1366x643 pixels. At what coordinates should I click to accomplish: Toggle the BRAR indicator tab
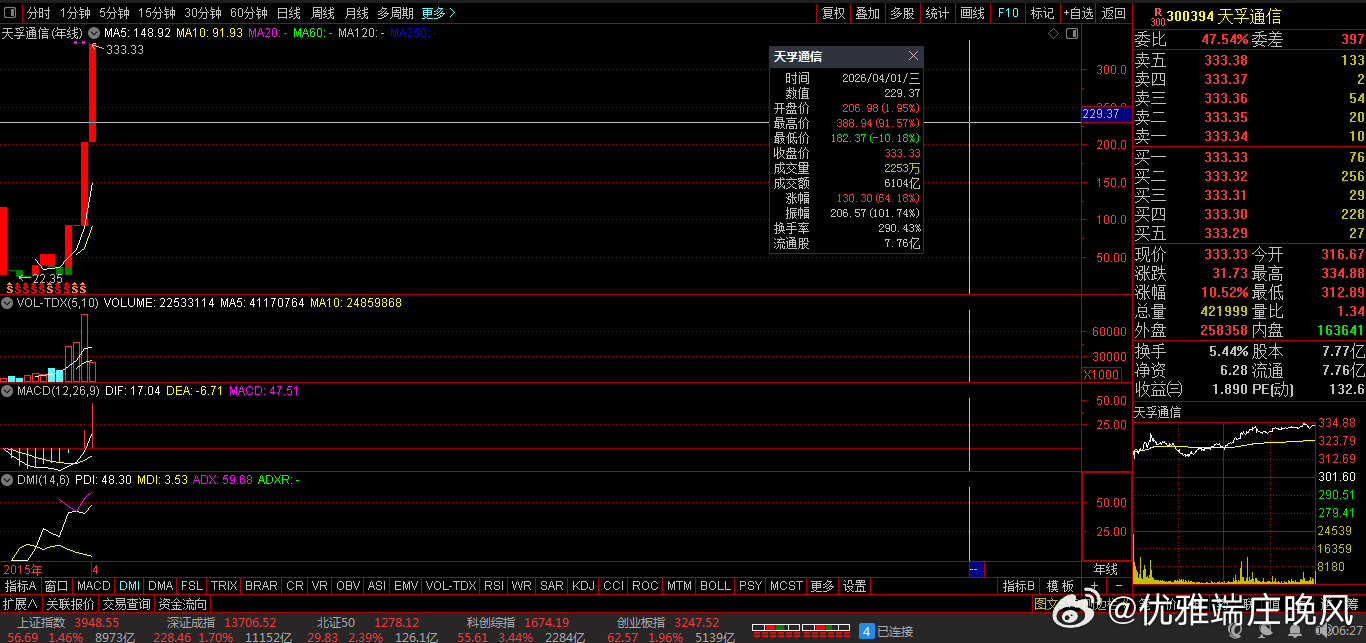pyautogui.click(x=261, y=586)
